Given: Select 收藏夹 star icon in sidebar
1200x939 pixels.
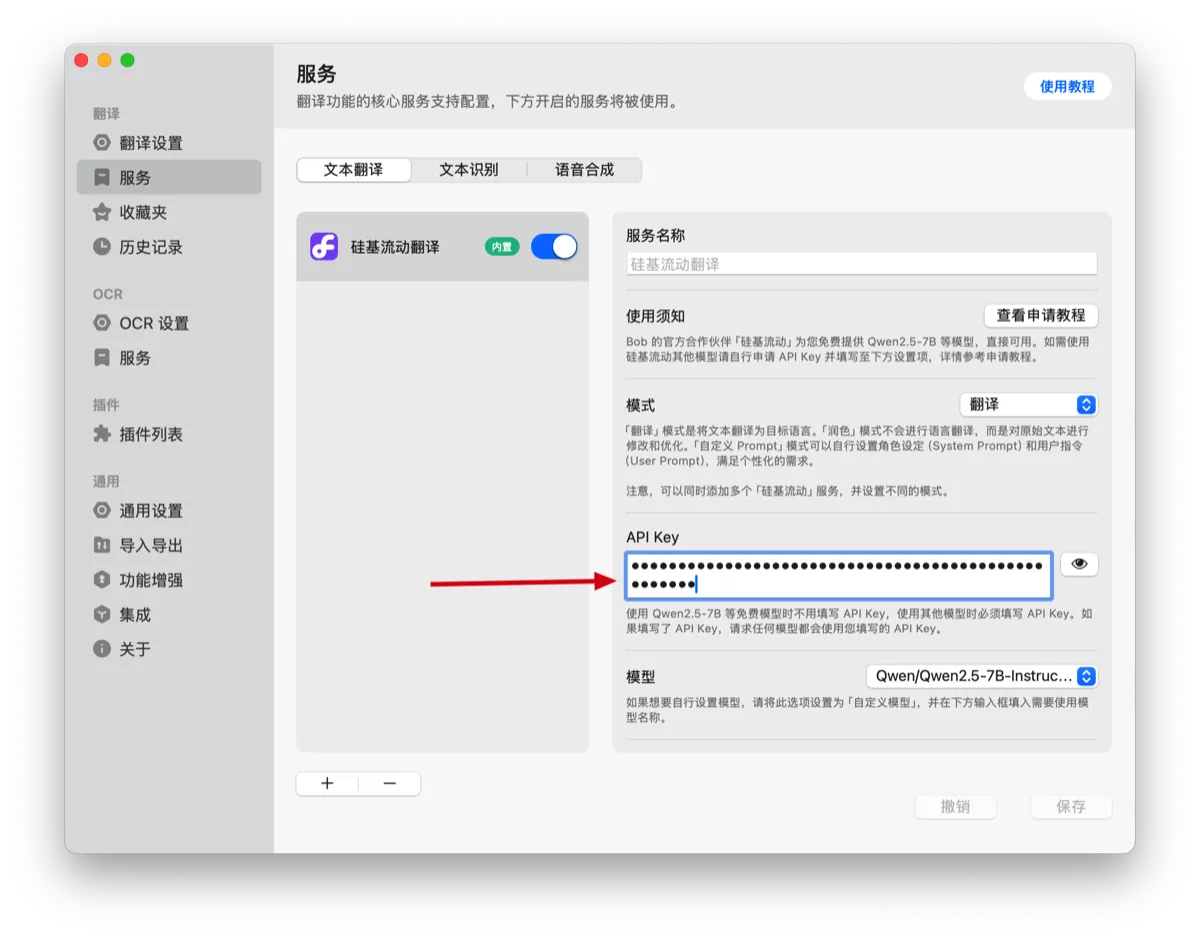Looking at the screenshot, I should click(101, 212).
